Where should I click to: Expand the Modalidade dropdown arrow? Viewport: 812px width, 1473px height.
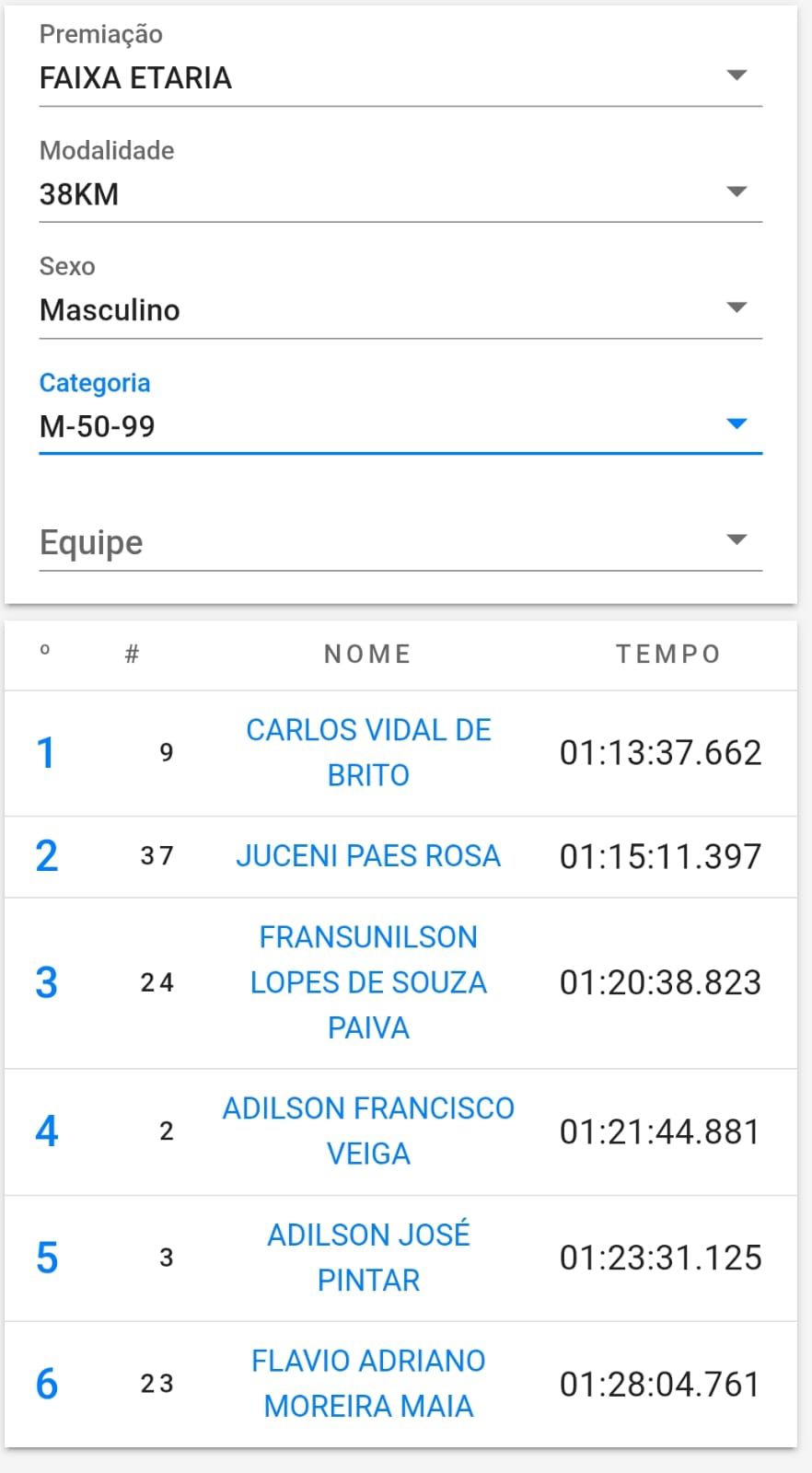point(736,191)
